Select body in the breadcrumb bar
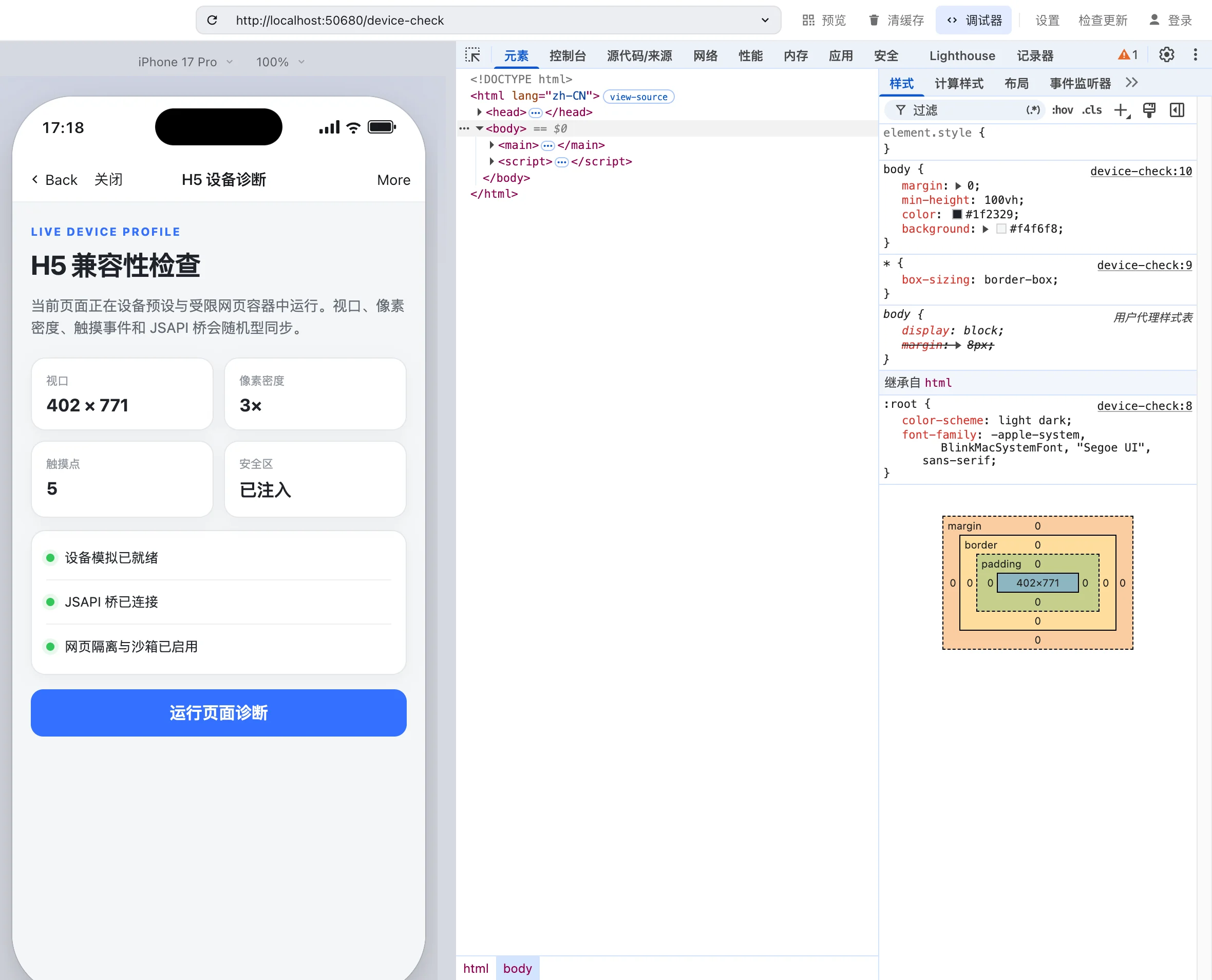The width and height of the screenshot is (1212, 980). point(518,969)
